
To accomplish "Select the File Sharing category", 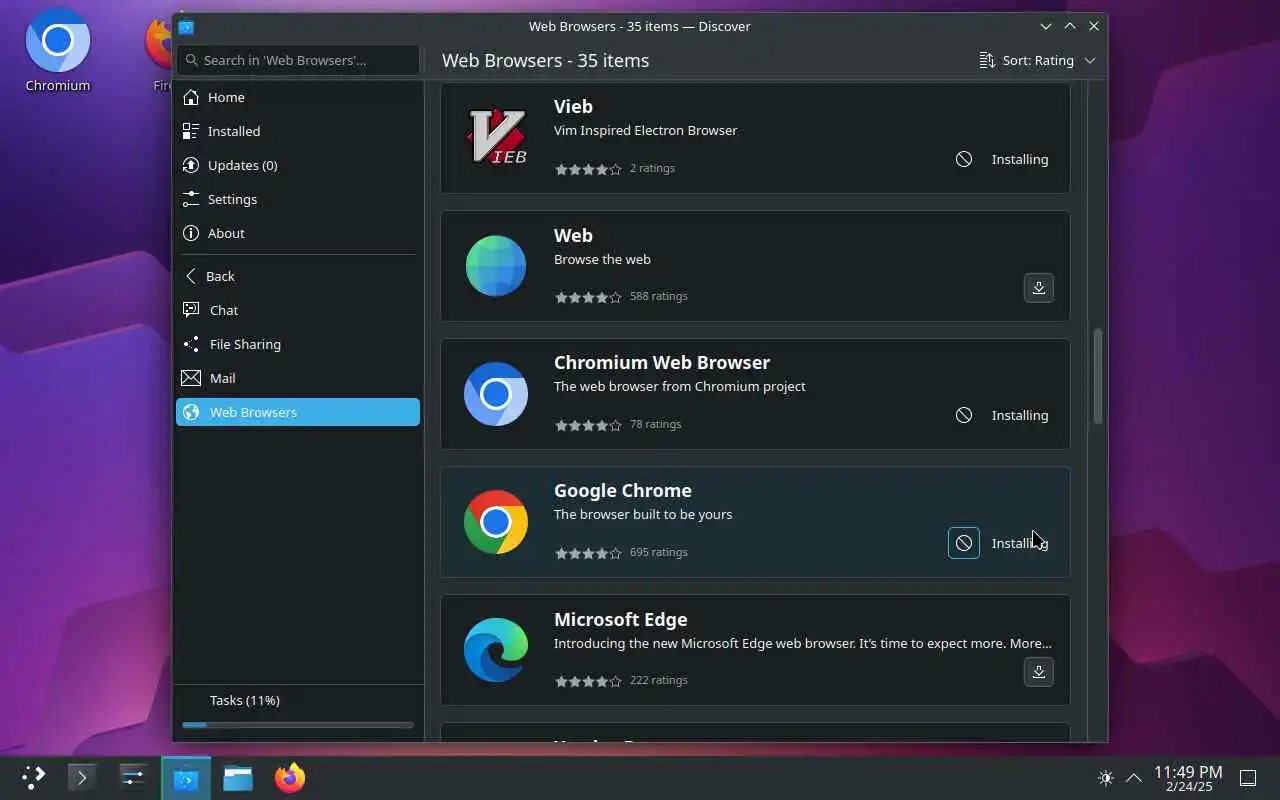I will (298, 344).
